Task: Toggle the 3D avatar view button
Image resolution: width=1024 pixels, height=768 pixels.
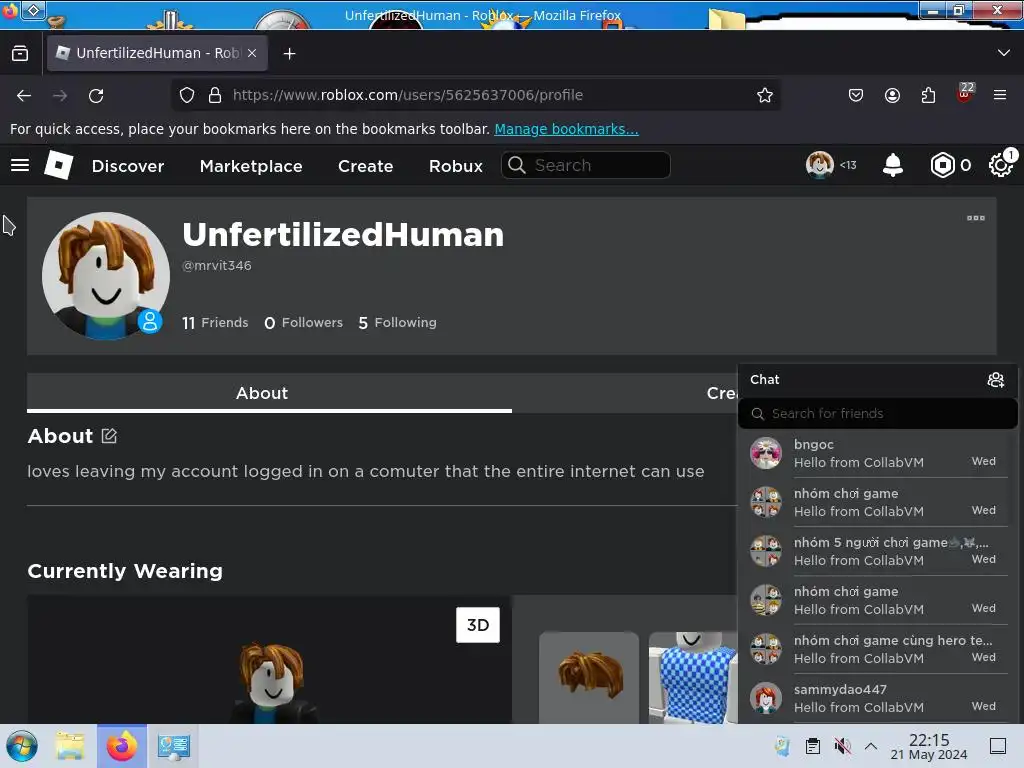Action: click(x=477, y=625)
